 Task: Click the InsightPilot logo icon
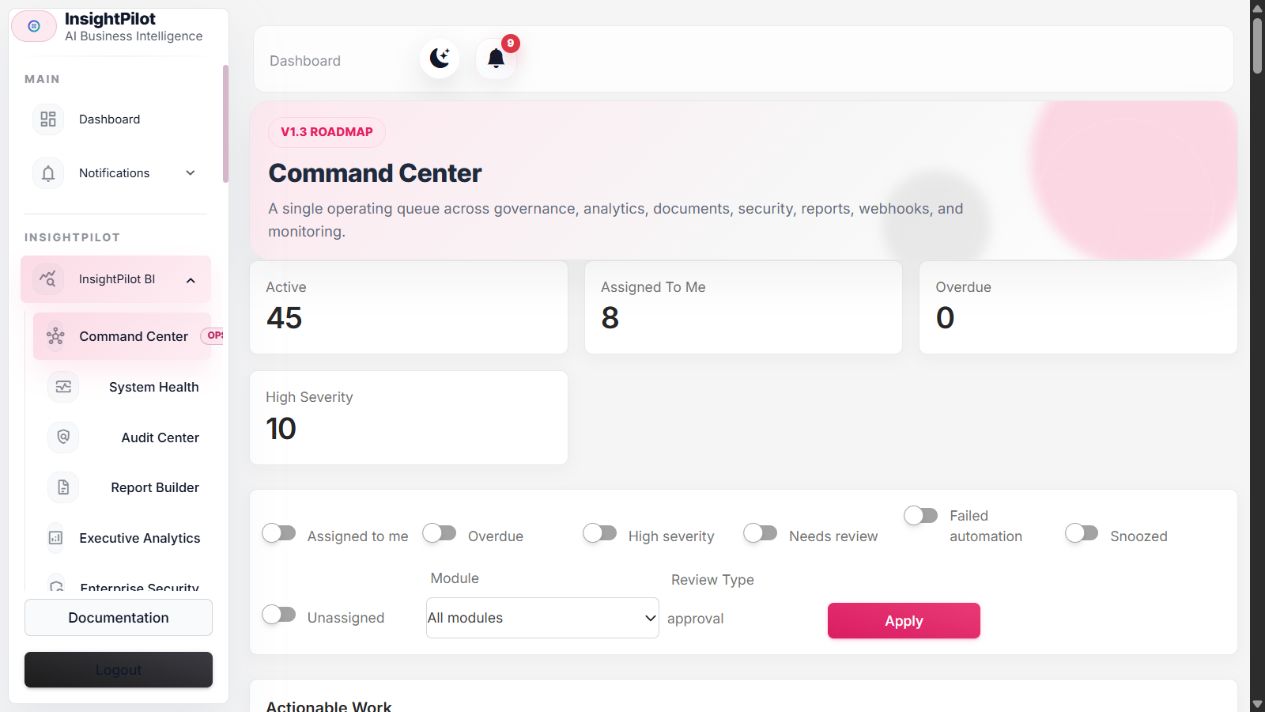click(x=34, y=26)
